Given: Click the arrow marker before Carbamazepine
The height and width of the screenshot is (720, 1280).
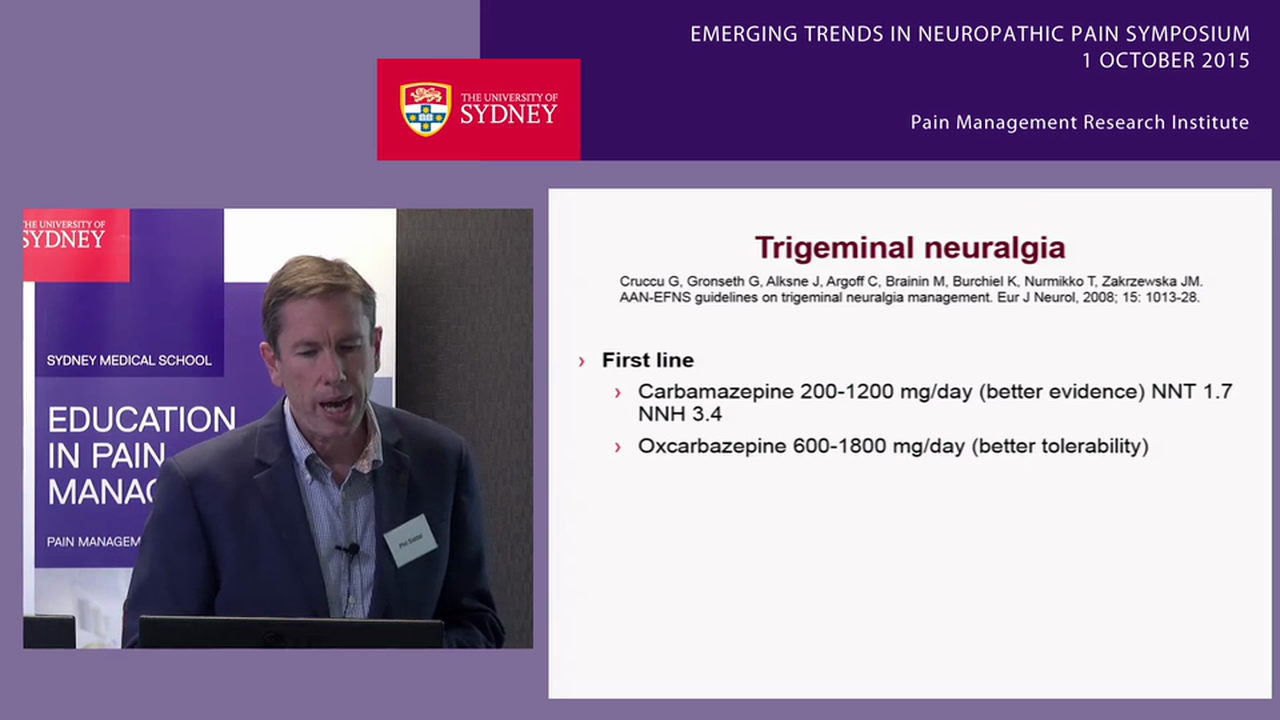Looking at the screenshot, I should (x=617, y=392).
